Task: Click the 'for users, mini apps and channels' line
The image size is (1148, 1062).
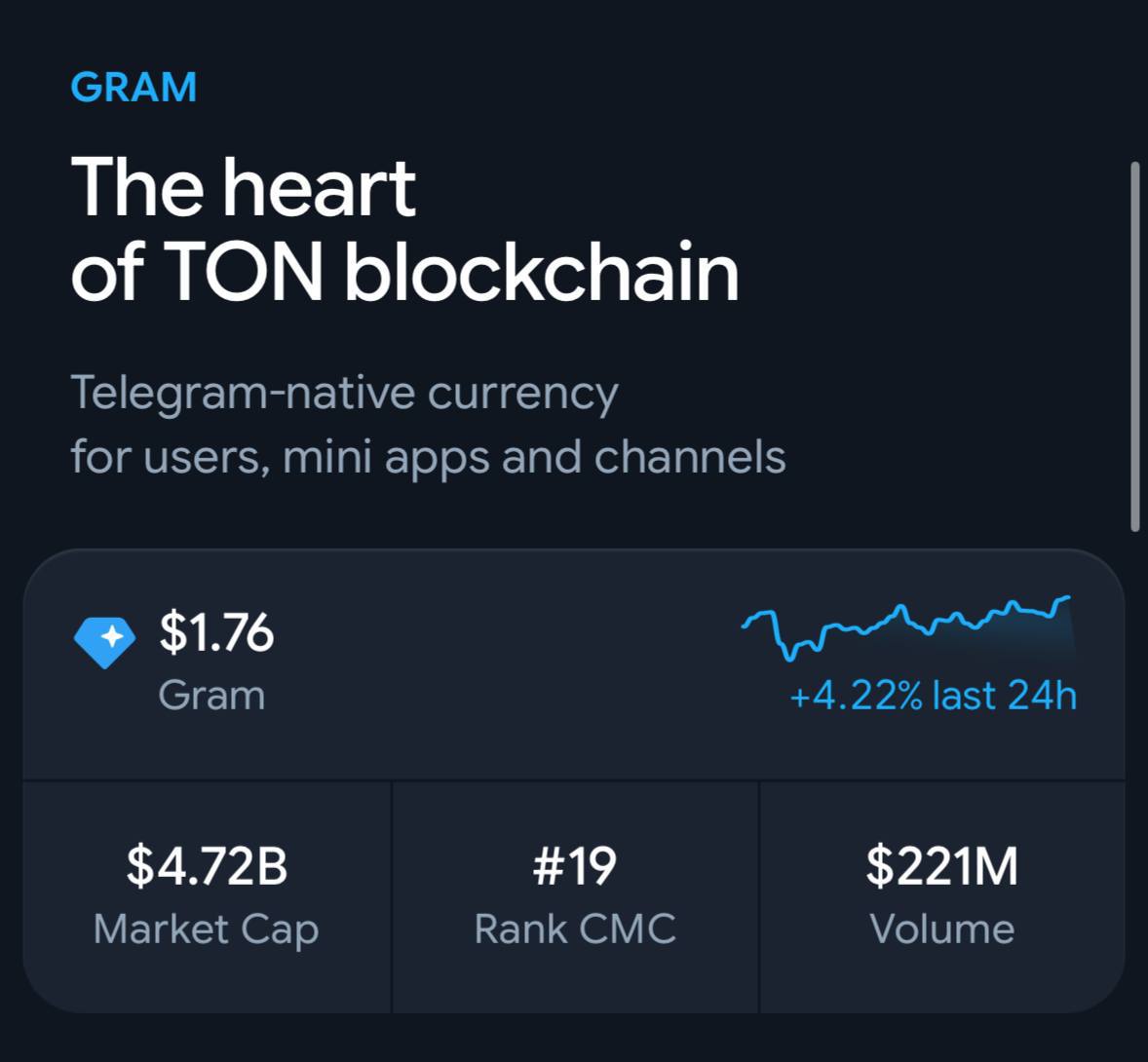Action: click(x=428, y=458)
